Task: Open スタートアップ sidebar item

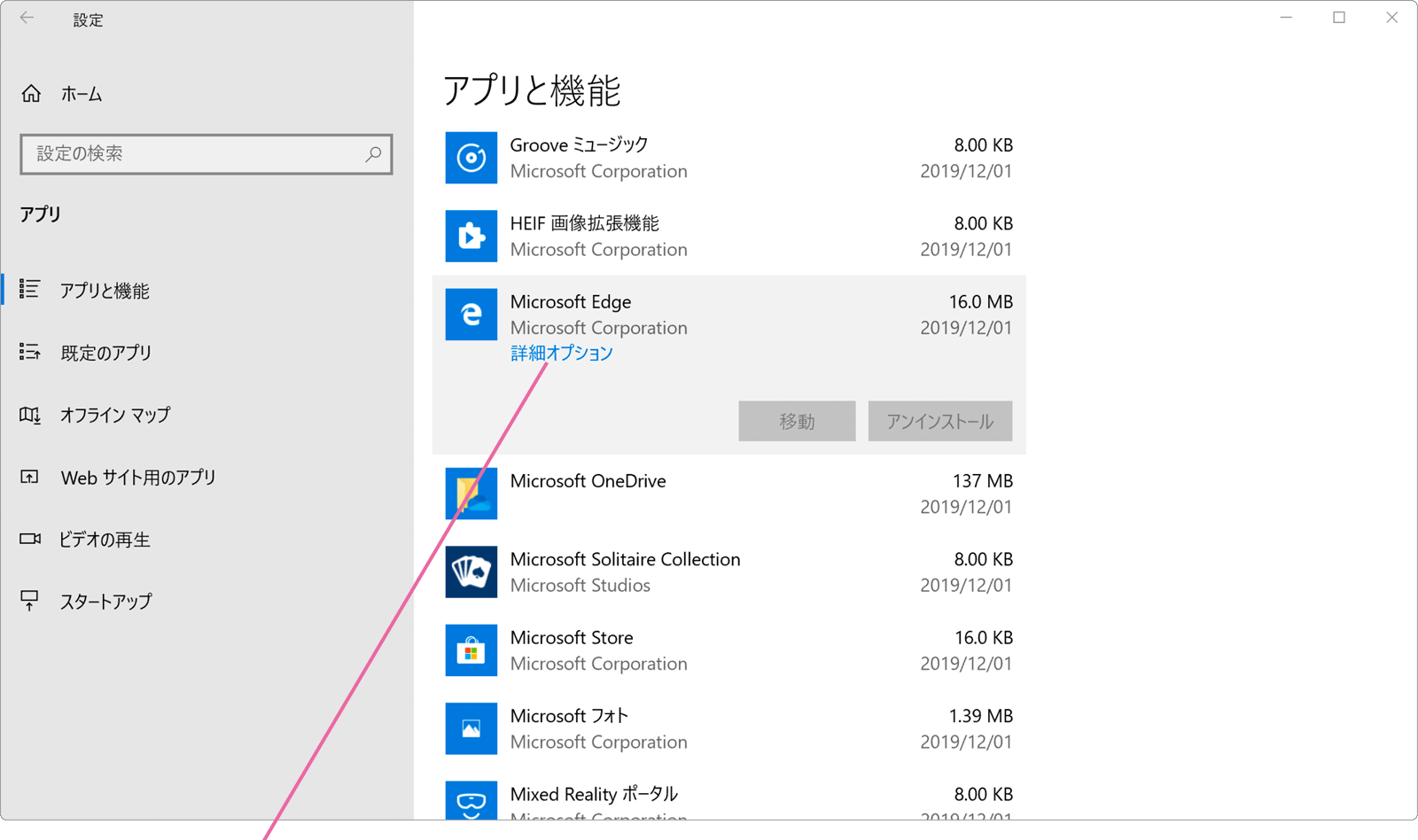Action: pos(106,602)
